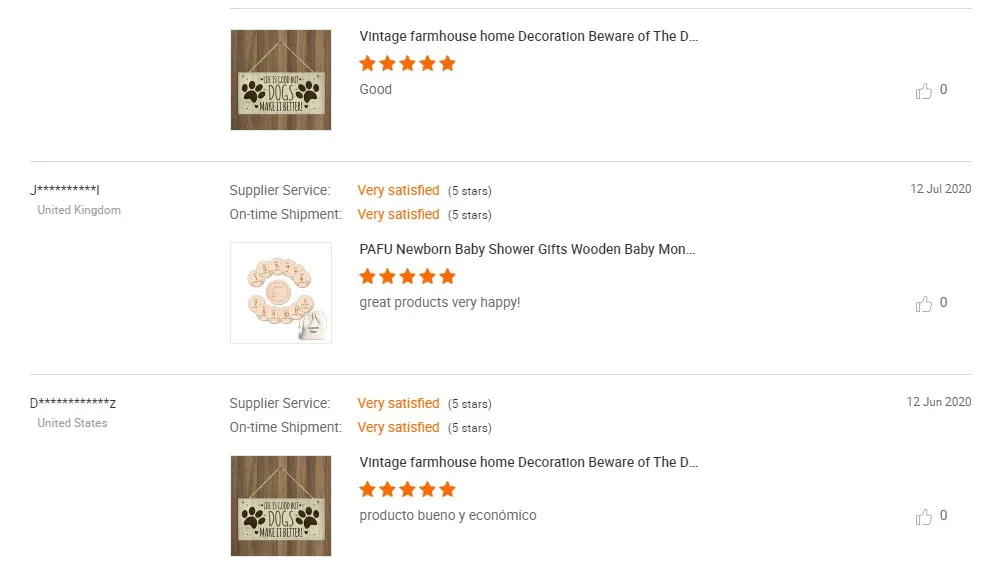
Task: Click reviewer name J**********l
Action: coord(65,190)
